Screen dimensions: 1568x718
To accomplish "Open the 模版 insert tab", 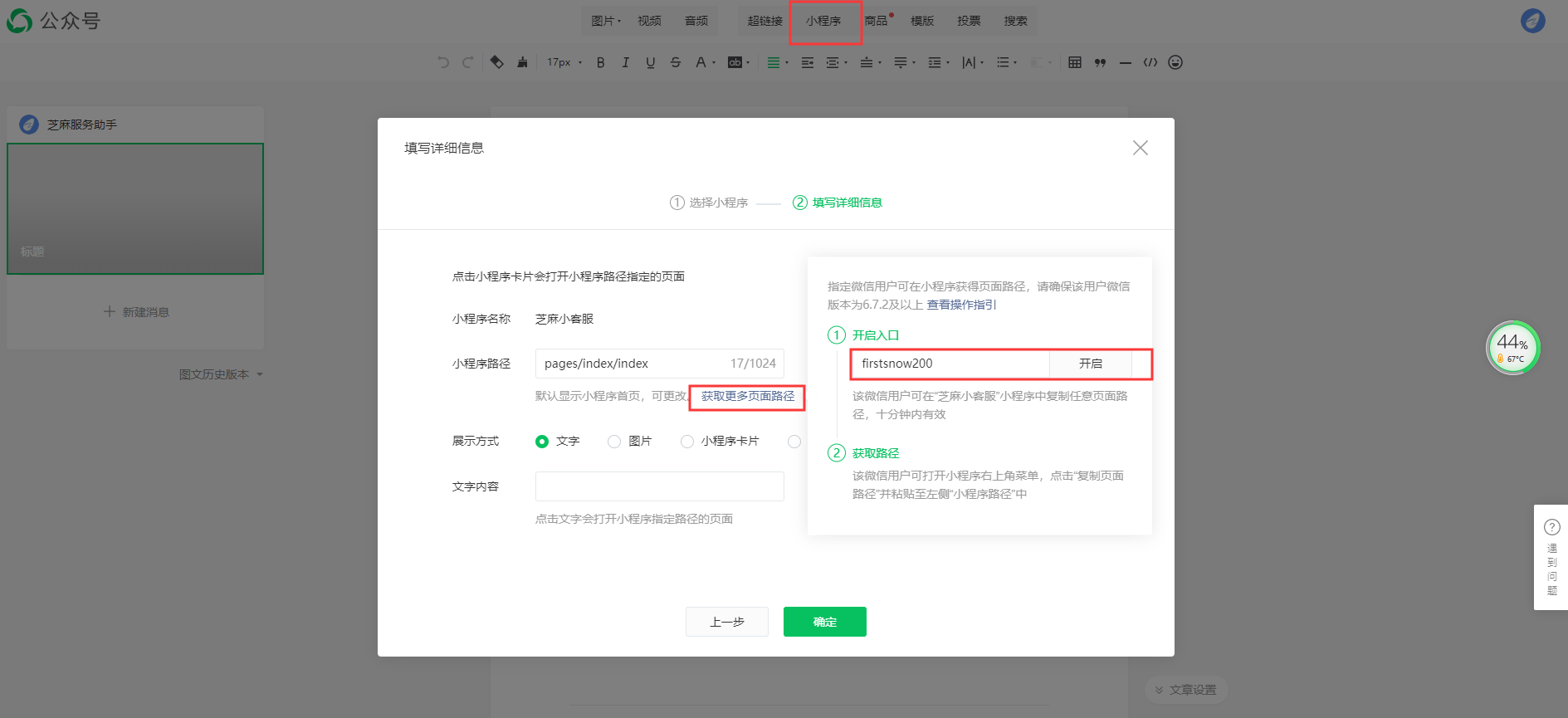I will pyautogui.click(x=922, y=21).
